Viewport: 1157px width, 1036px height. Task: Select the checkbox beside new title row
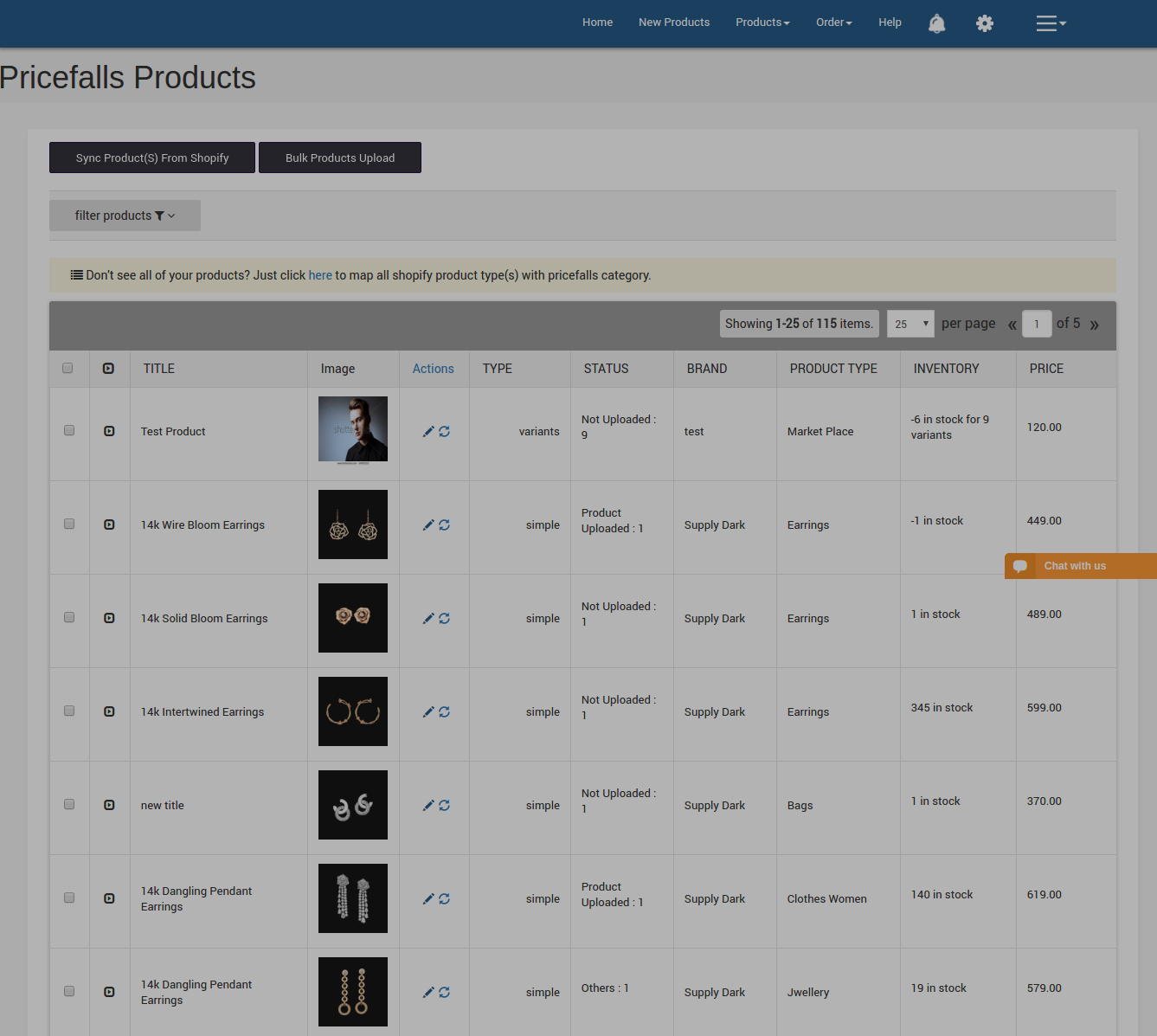[x=68, y=804]
